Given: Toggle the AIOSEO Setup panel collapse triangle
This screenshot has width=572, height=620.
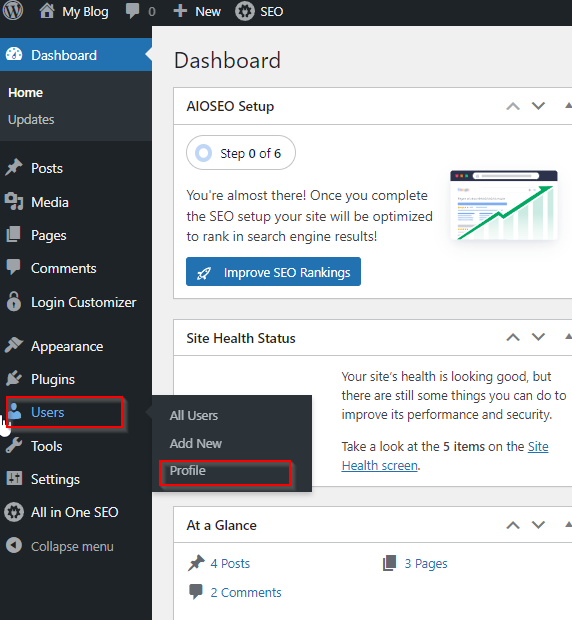Looking at the screenshot, I should [x=568, y=106].
